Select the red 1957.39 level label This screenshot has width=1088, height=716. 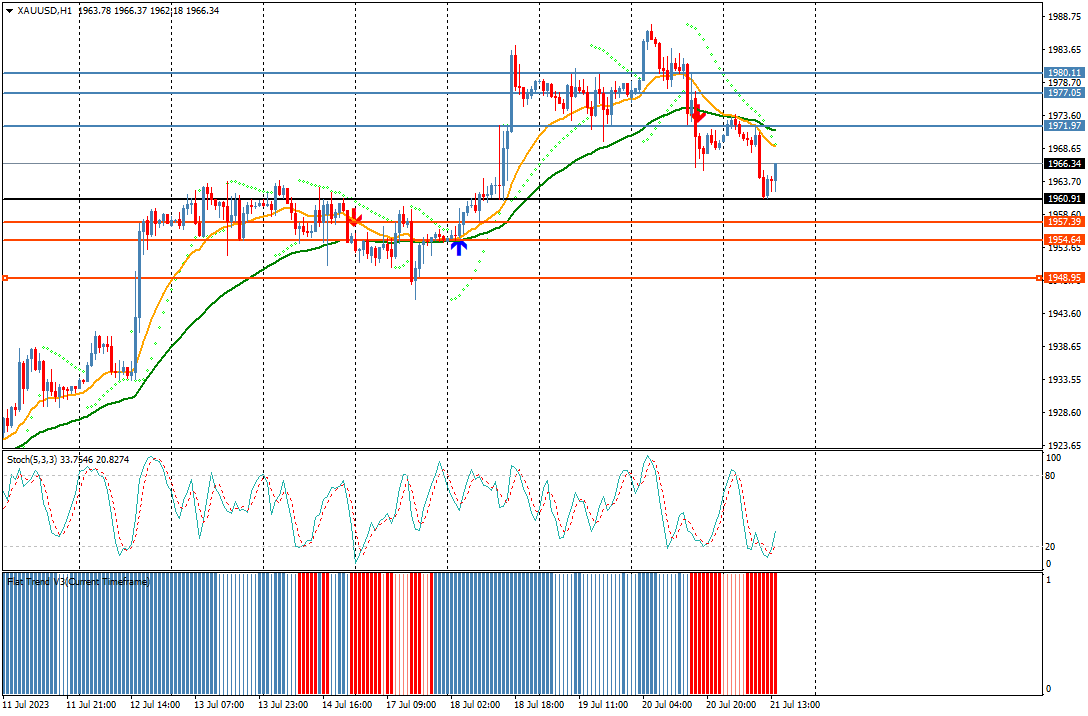(x=1064, y=222)
